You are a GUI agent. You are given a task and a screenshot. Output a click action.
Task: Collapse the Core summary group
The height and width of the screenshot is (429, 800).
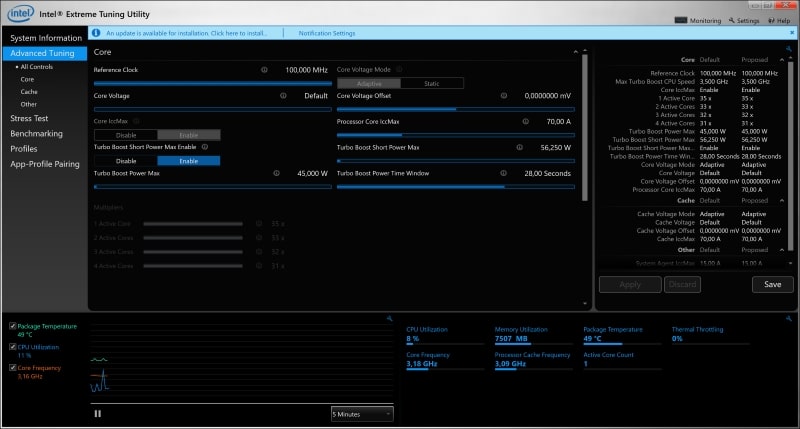tap(782, 60)
